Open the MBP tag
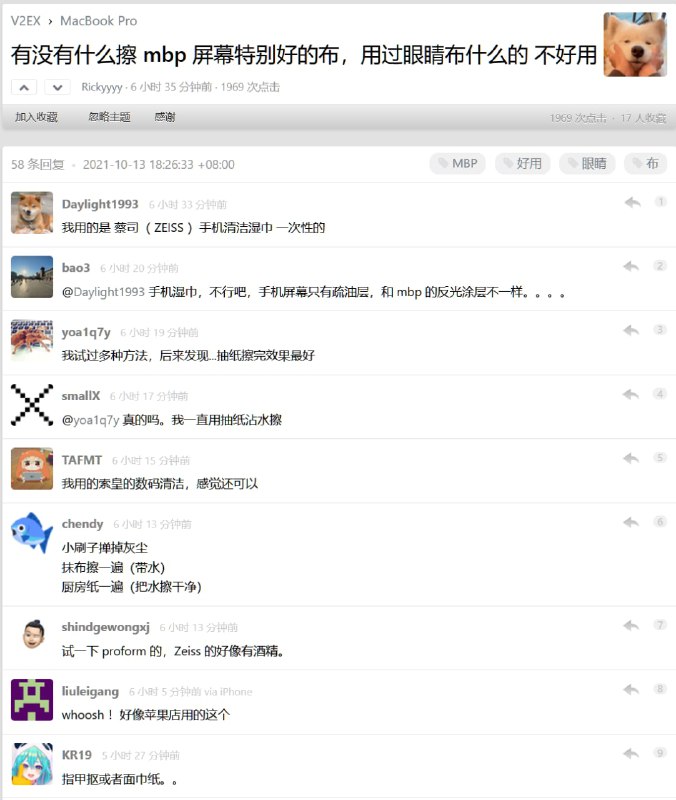 coord(458,164)
